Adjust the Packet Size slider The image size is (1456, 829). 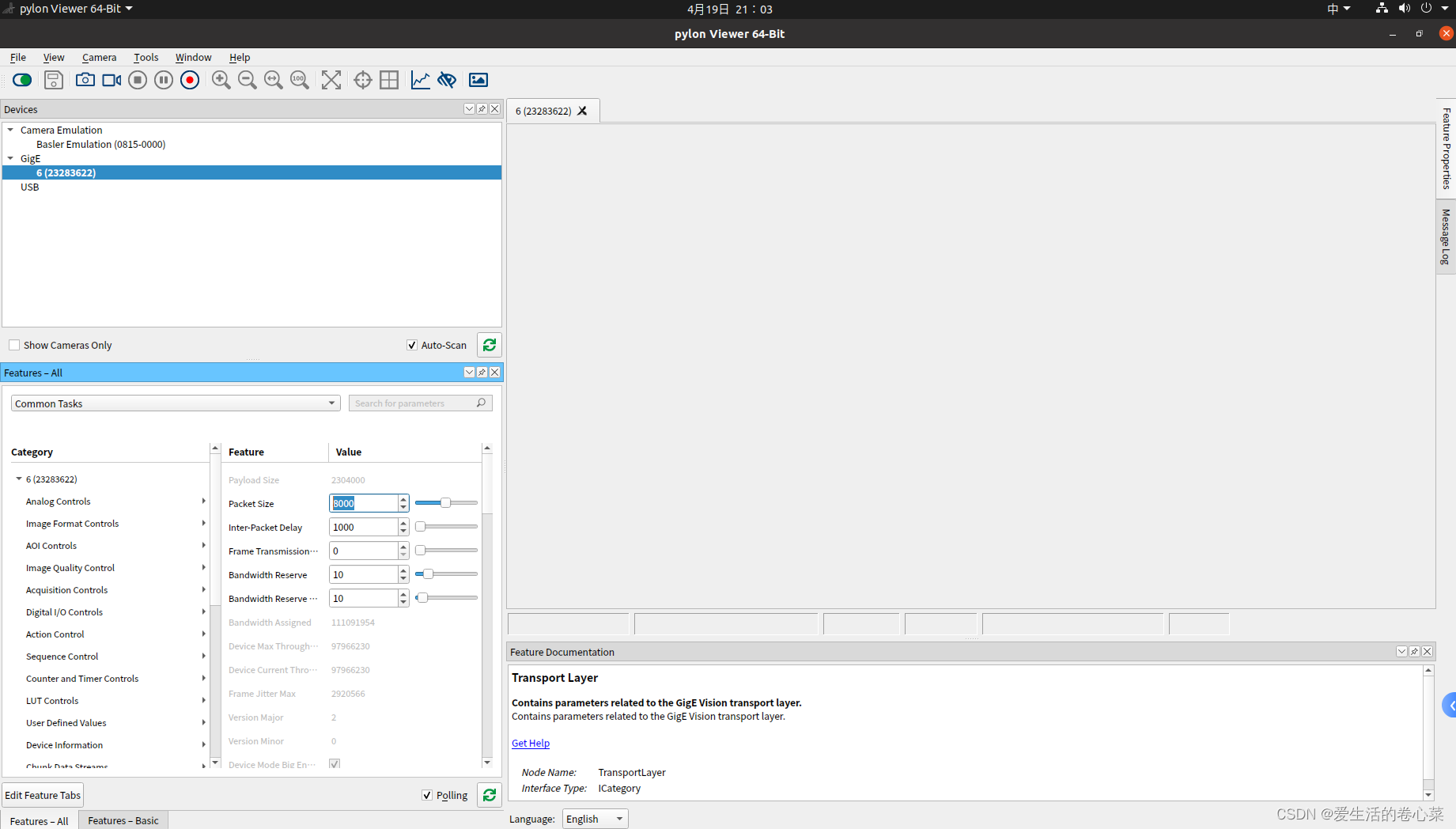[446, 503]
